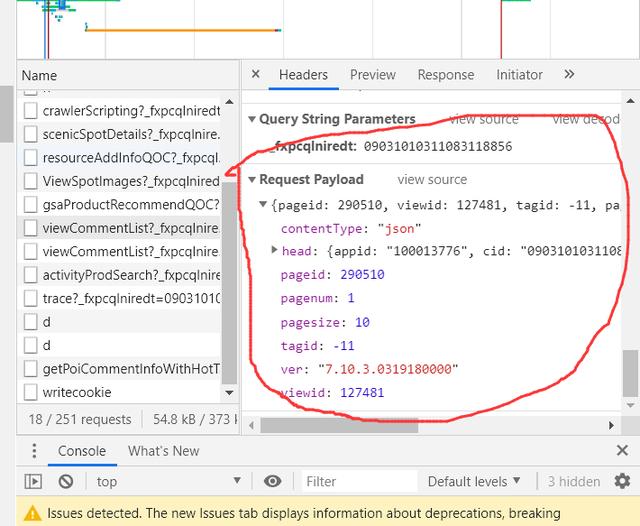
Task: Collapse the Request Payload section
Action: [252, 180]
